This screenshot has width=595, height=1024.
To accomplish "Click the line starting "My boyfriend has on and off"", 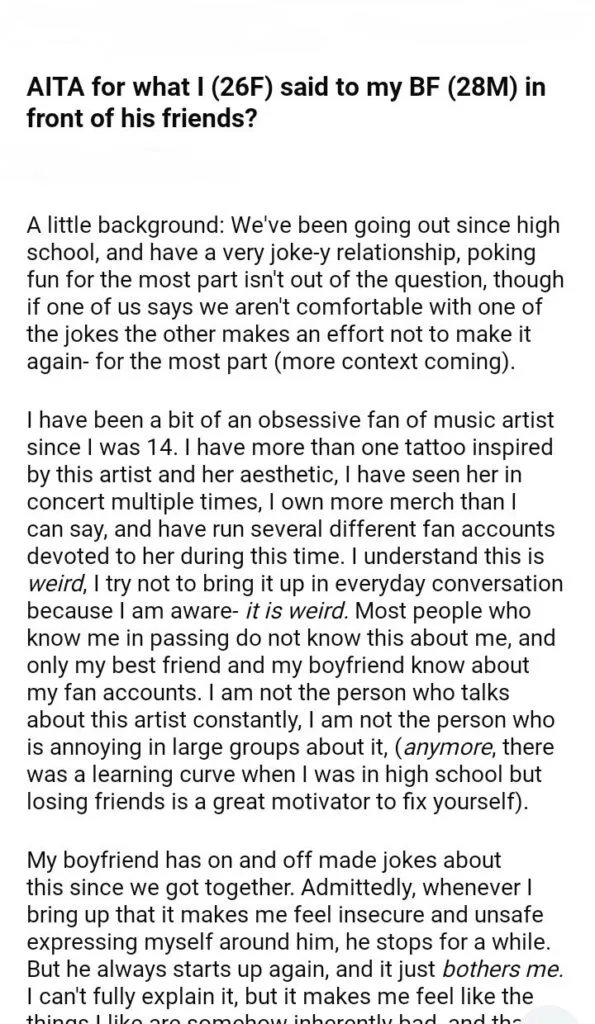I will (264, 860).
